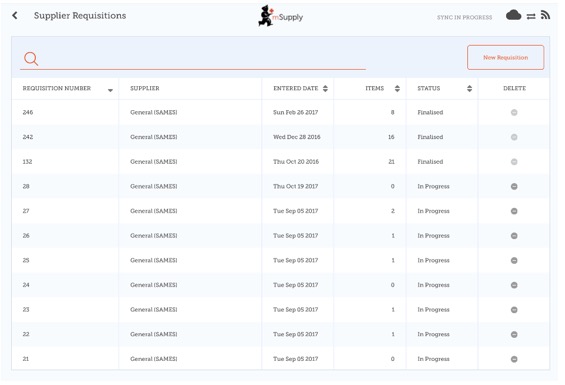Delete requisition 28
Screen dimensions: 565x385
click(x=514, y=186)
